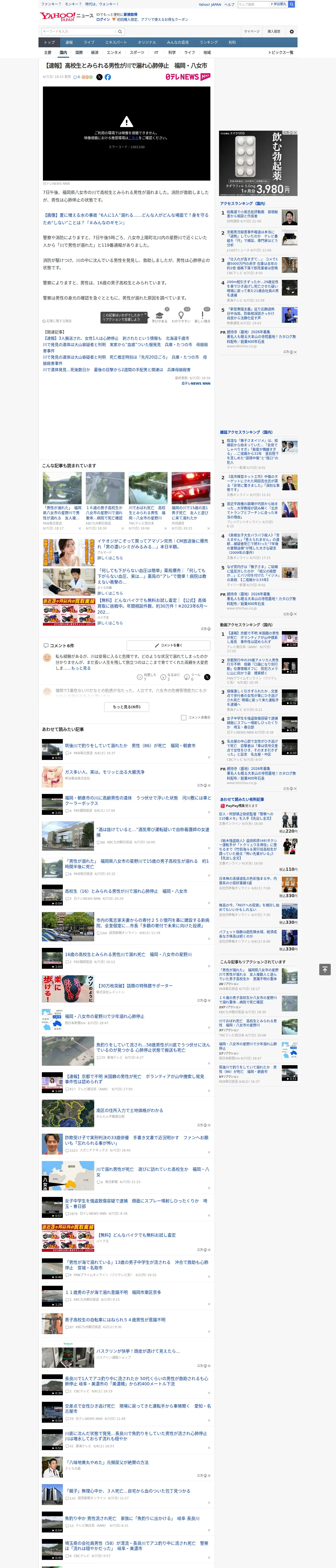This screenshot has height=1568, width=336.
Task: Open the ライブ tab in dark navbar
Action: 89,43
